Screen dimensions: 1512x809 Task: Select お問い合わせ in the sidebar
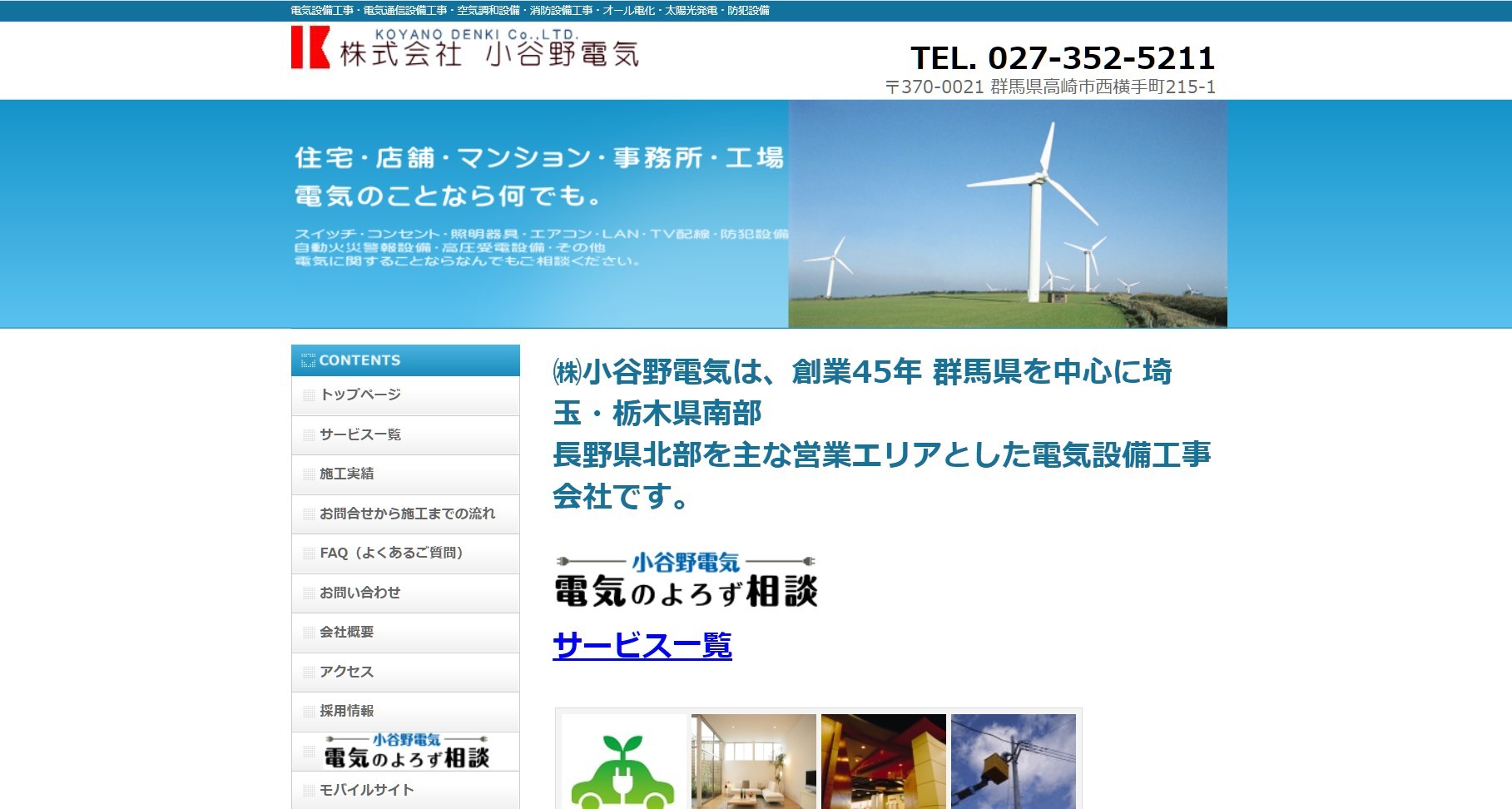pyautogui.click(x=405, y=593)
